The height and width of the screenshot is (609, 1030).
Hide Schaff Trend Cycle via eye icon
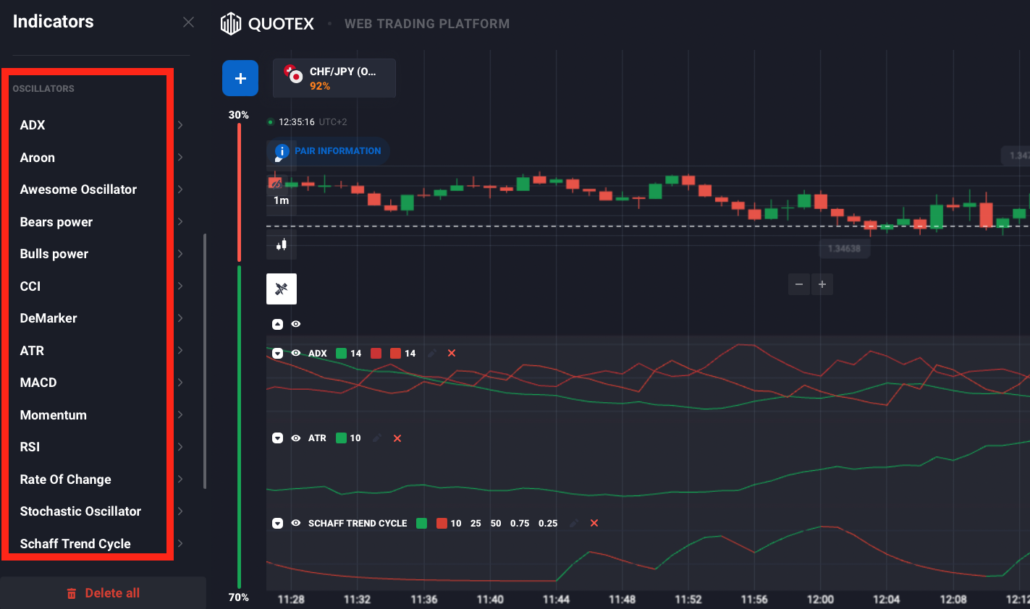[294, 523]
